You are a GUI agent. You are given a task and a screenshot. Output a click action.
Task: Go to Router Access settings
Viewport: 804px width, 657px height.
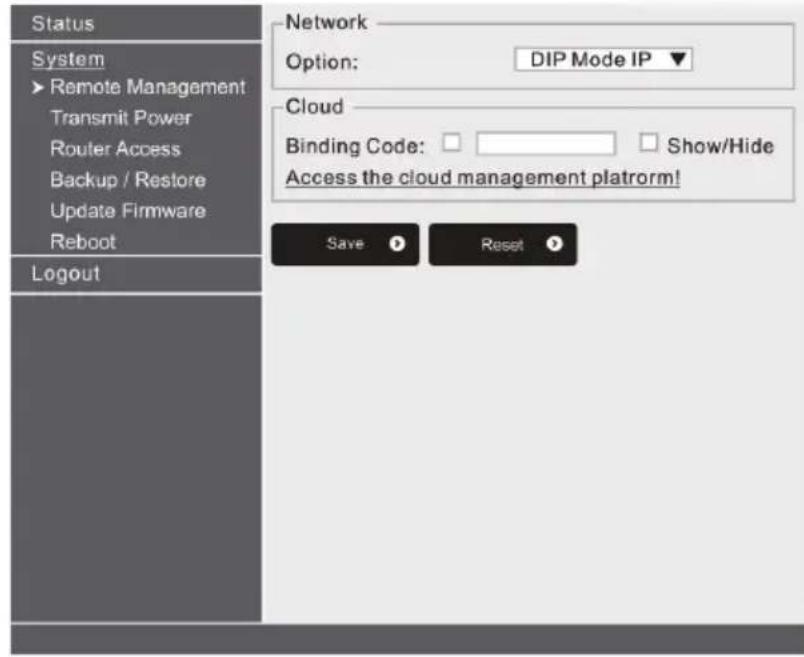point(115,149)
